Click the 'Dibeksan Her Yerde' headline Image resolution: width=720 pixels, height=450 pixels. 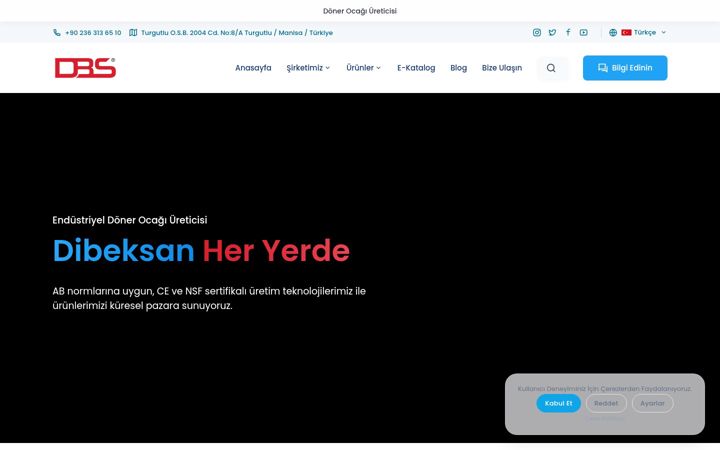click(x=201, y=250)
